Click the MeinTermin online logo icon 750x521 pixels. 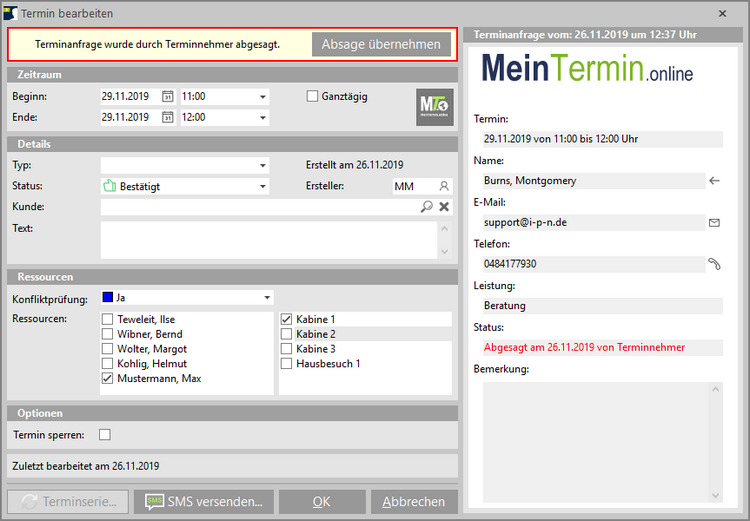click(x=434, y=107)
